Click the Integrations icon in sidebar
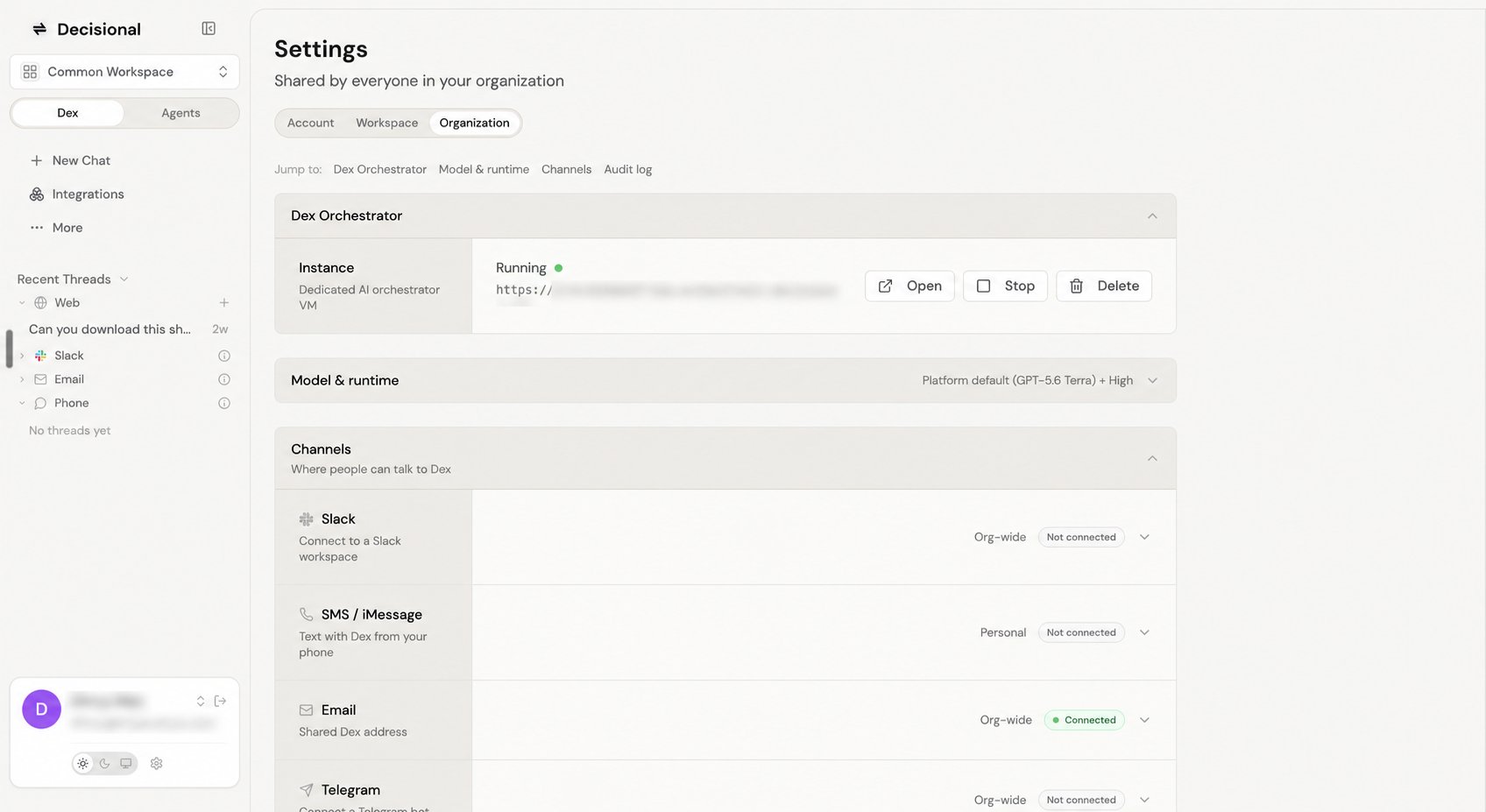The image size is (1486, 812). click(x=37, y=194)
